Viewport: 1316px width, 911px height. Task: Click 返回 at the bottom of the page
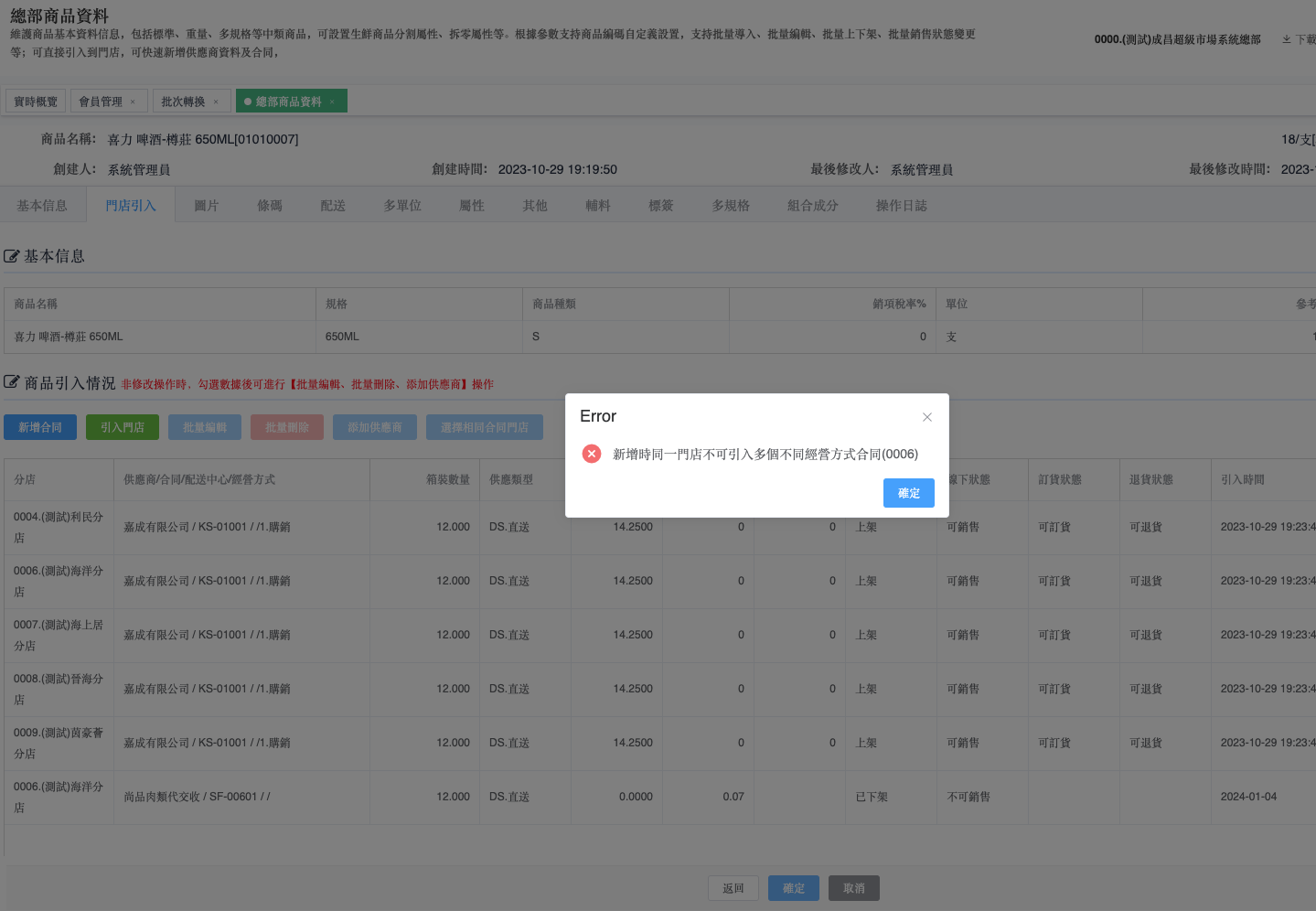point(733,888)
